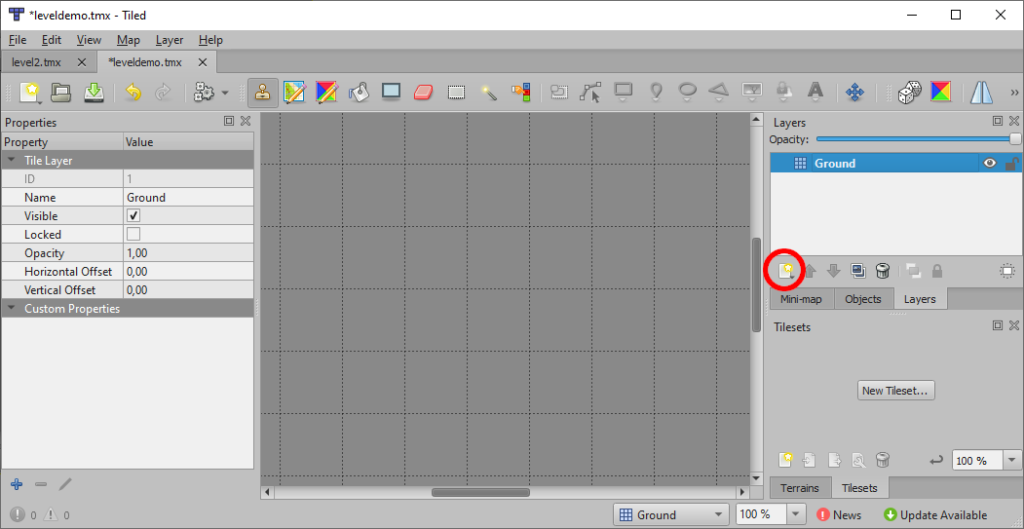
Task: Toggle Wang Fill Mode colored icon
Action: tap(940, 93)
